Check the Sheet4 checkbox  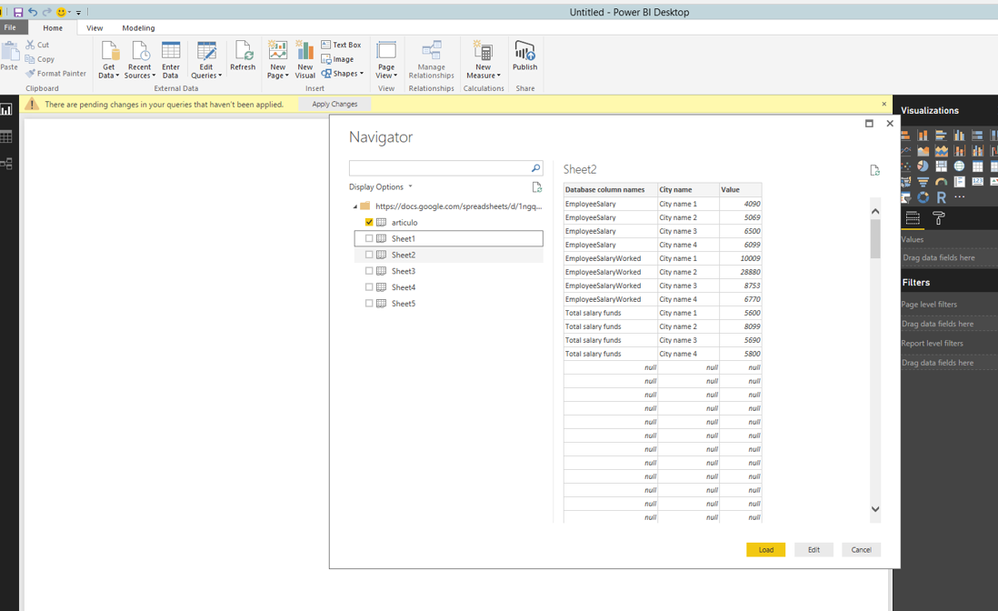369,287
